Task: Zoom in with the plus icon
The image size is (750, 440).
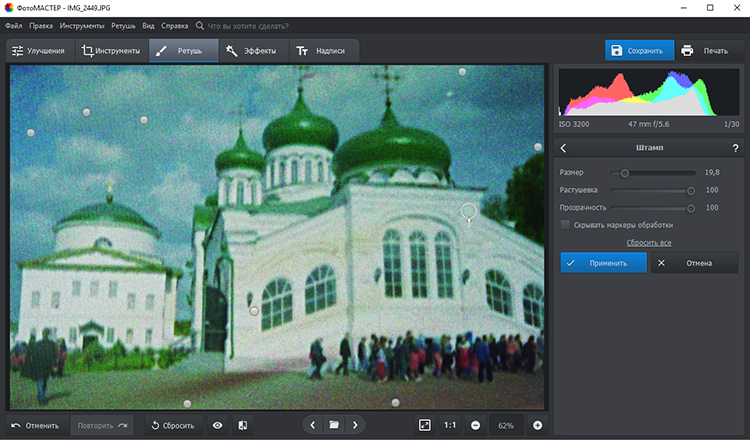Action: [537, 425]
